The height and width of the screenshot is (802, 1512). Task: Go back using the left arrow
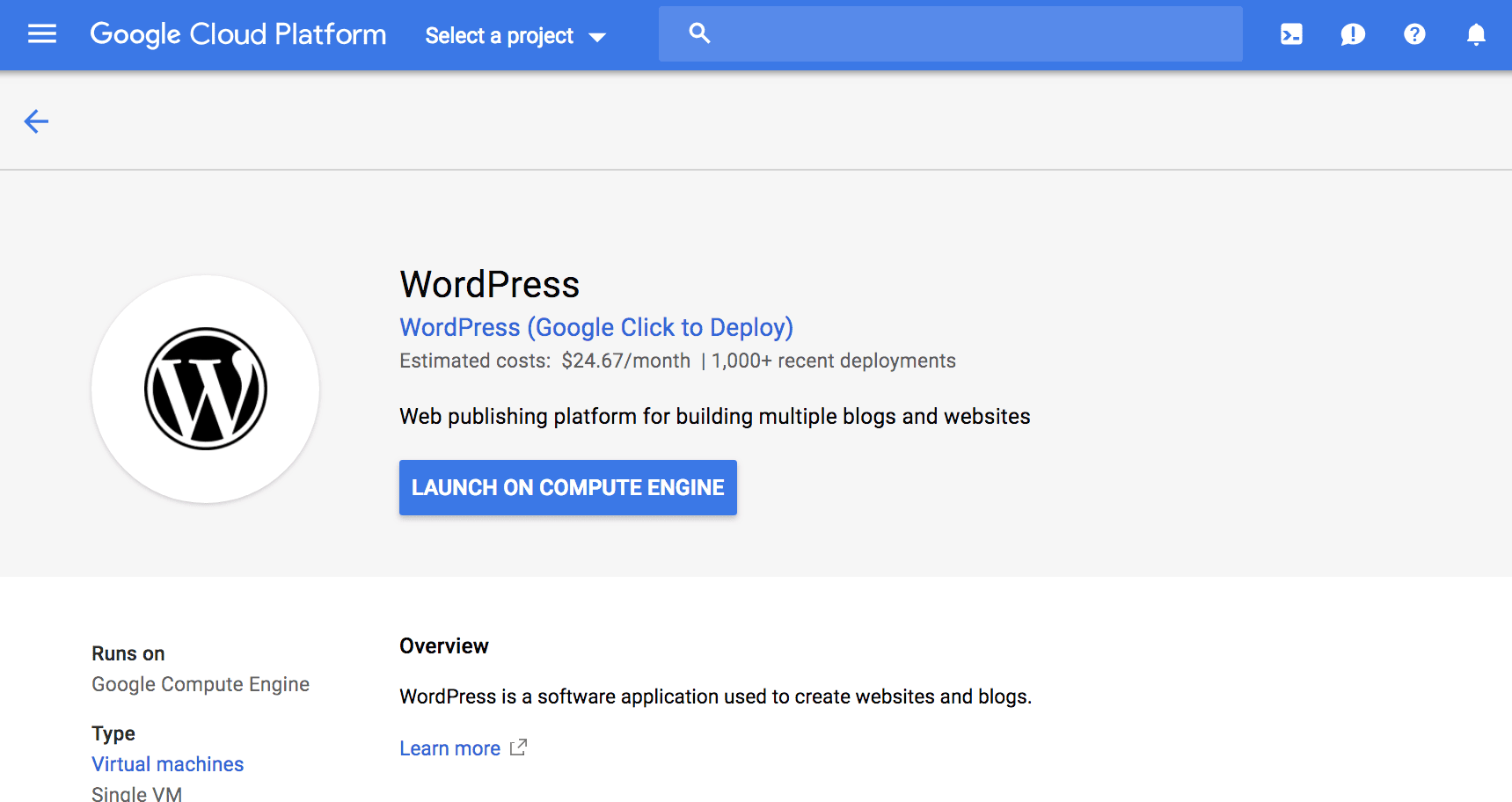click(x=36, y=121)
